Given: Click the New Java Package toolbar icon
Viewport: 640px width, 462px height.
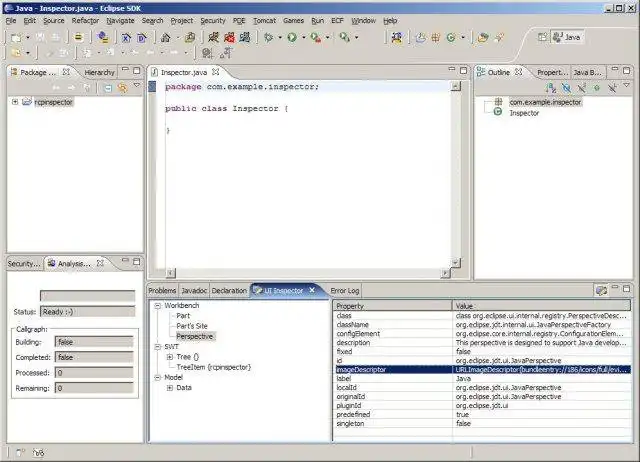Looking at the screenshot, I should (x=436, y=38).
